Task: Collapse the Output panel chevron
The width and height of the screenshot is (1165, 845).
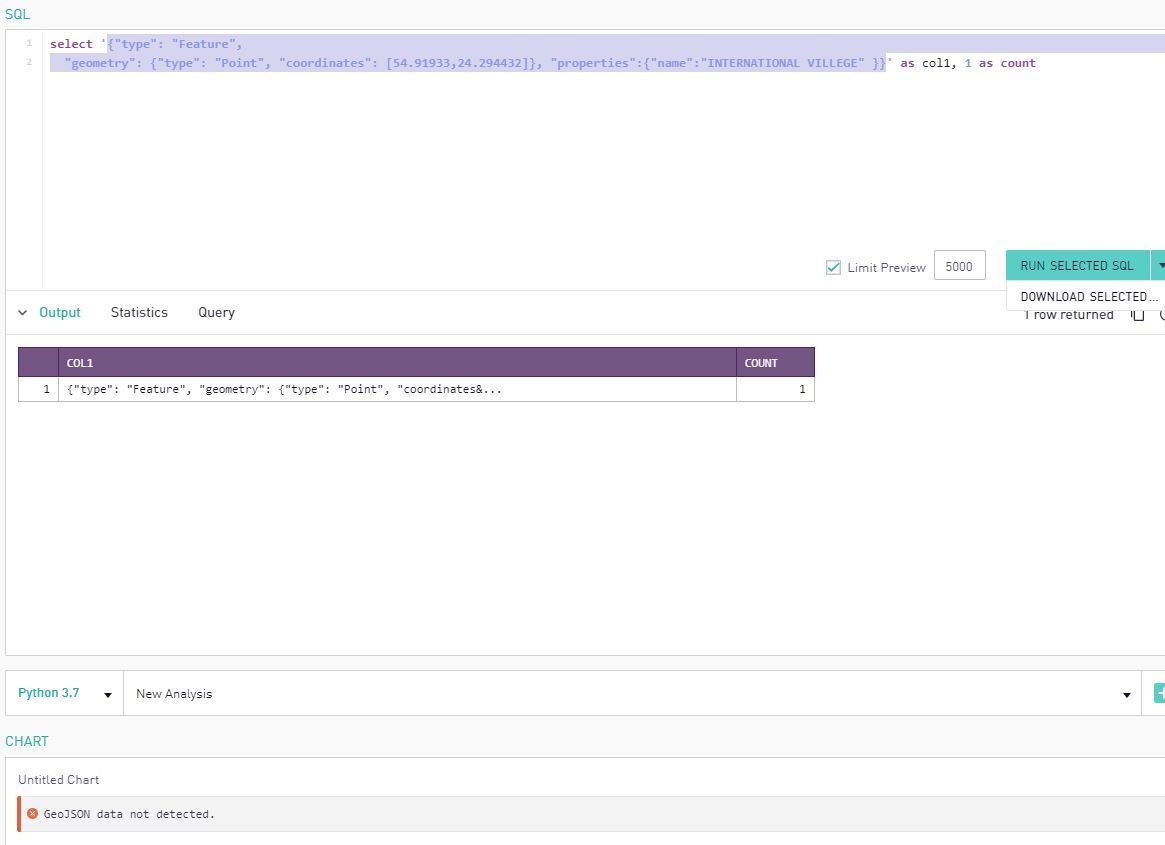Action: click(22, 313)
